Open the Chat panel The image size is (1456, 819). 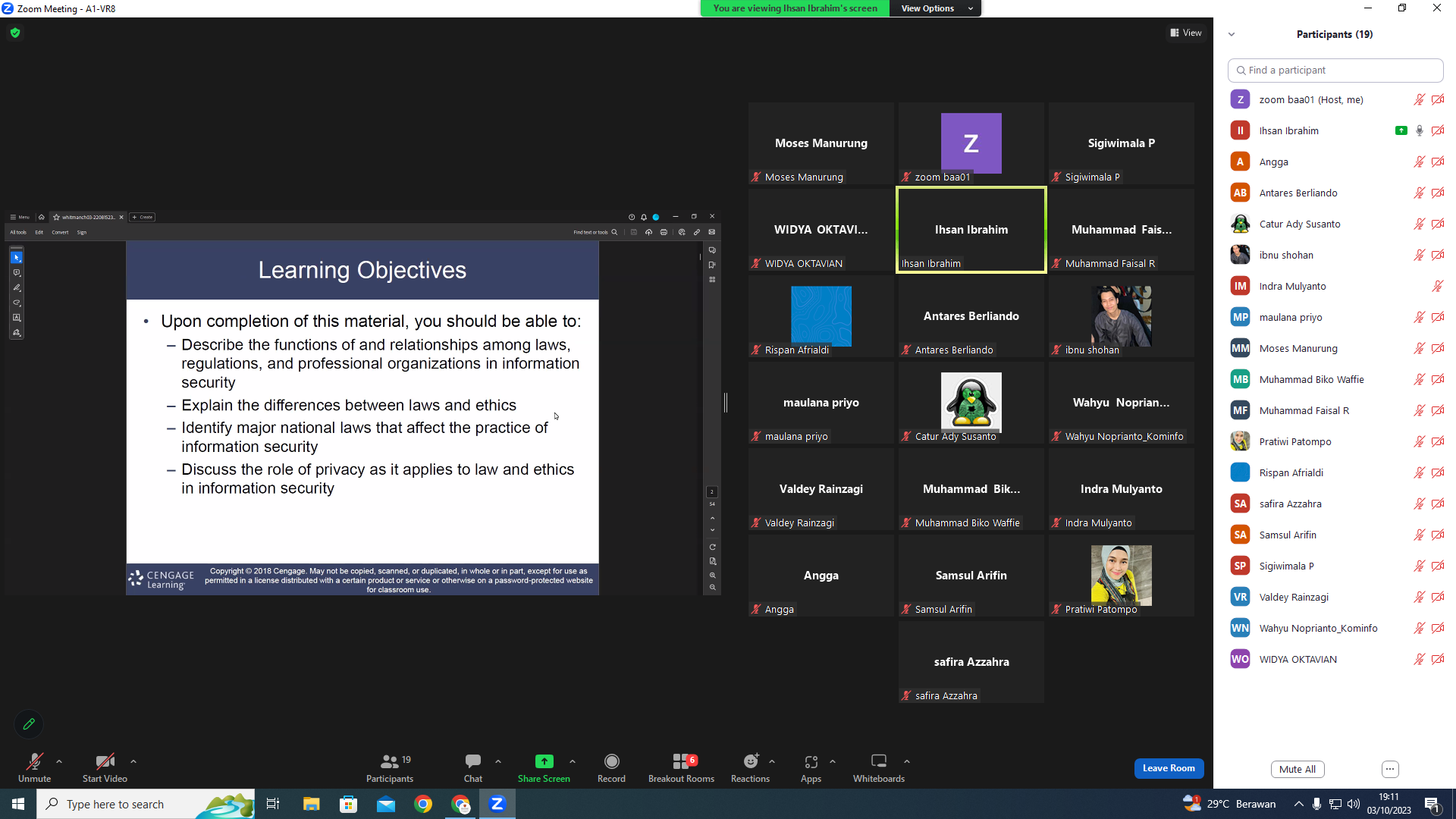(x=473, y=767)
